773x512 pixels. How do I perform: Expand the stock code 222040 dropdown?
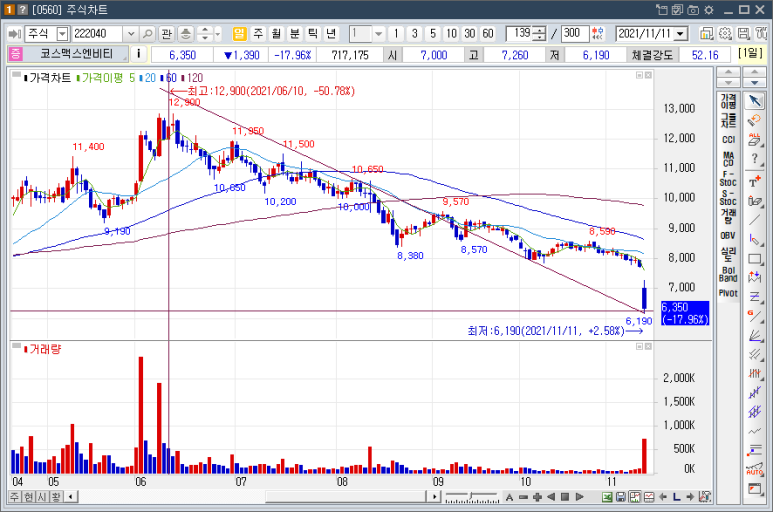[131, 34]
